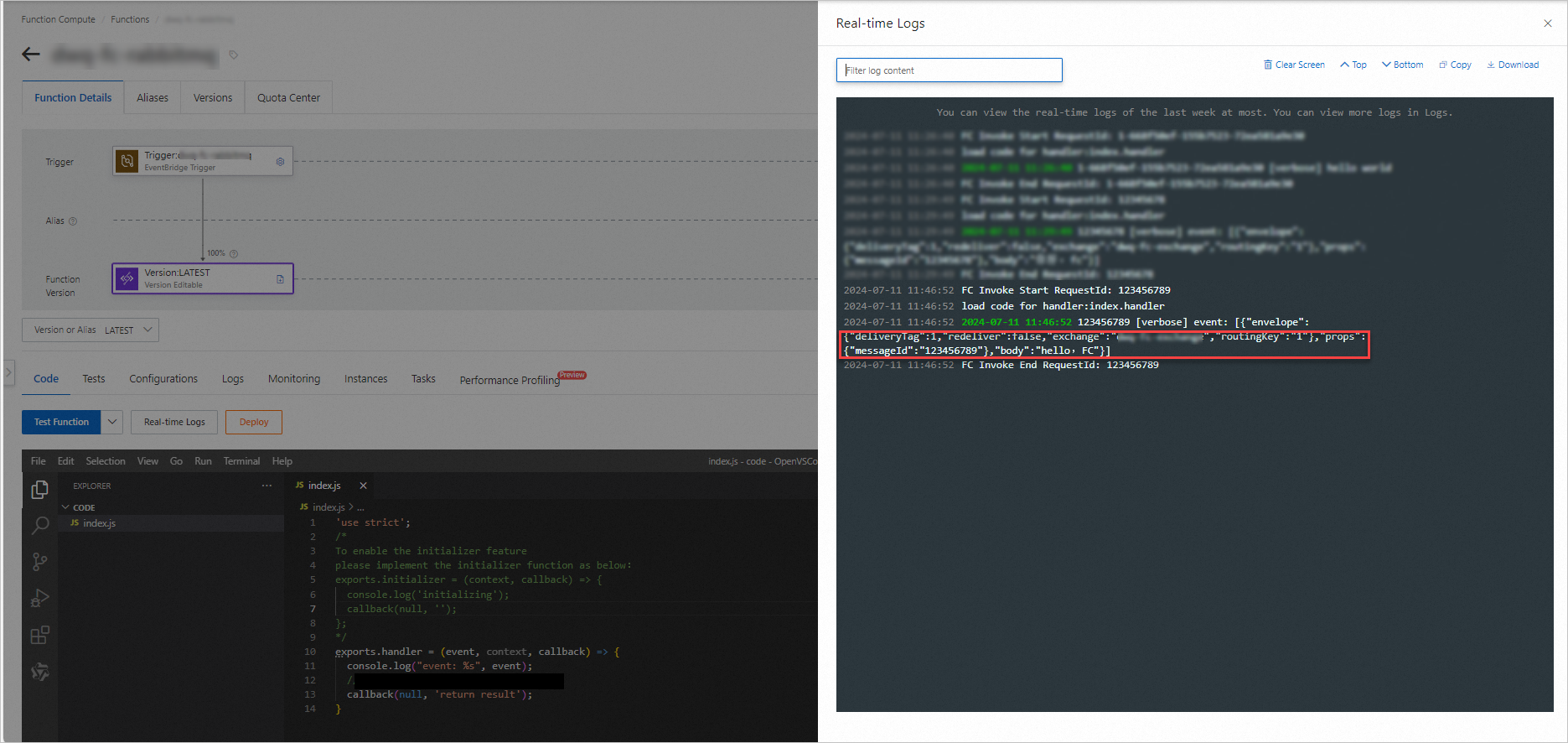Click Clear Screen in logs panel

[x=1294, y=65]
